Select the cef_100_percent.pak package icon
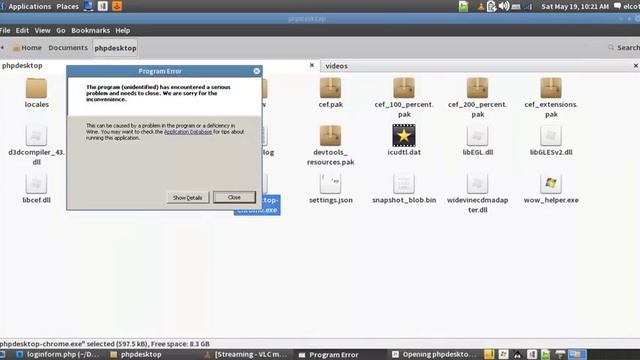The image size is (640, 360). 404,88
